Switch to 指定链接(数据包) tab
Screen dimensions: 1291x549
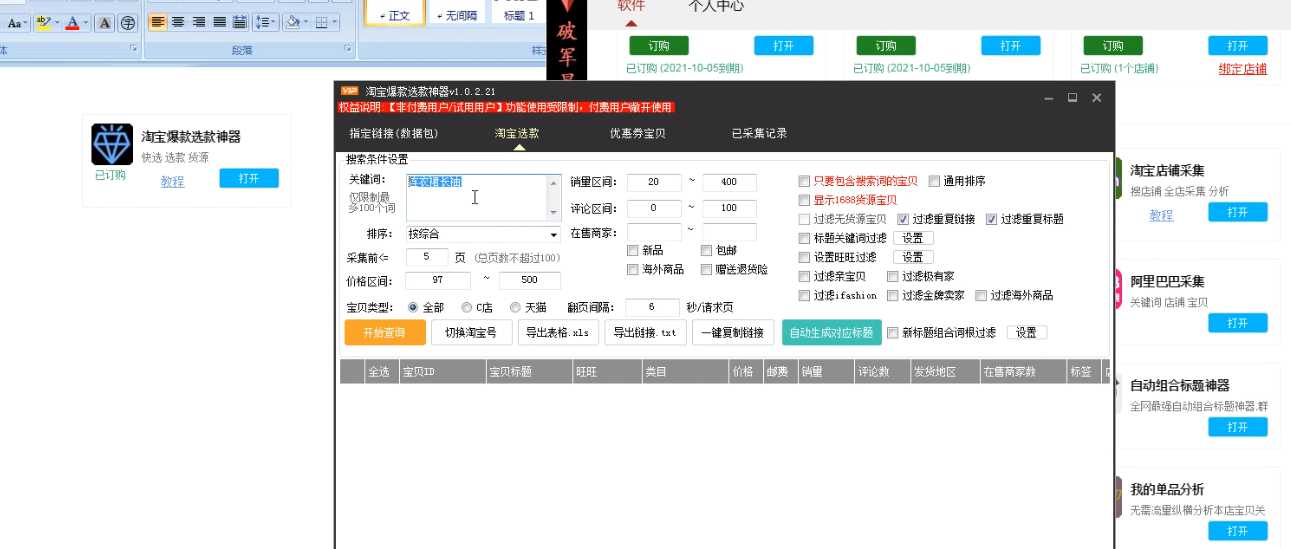[393, 133]
